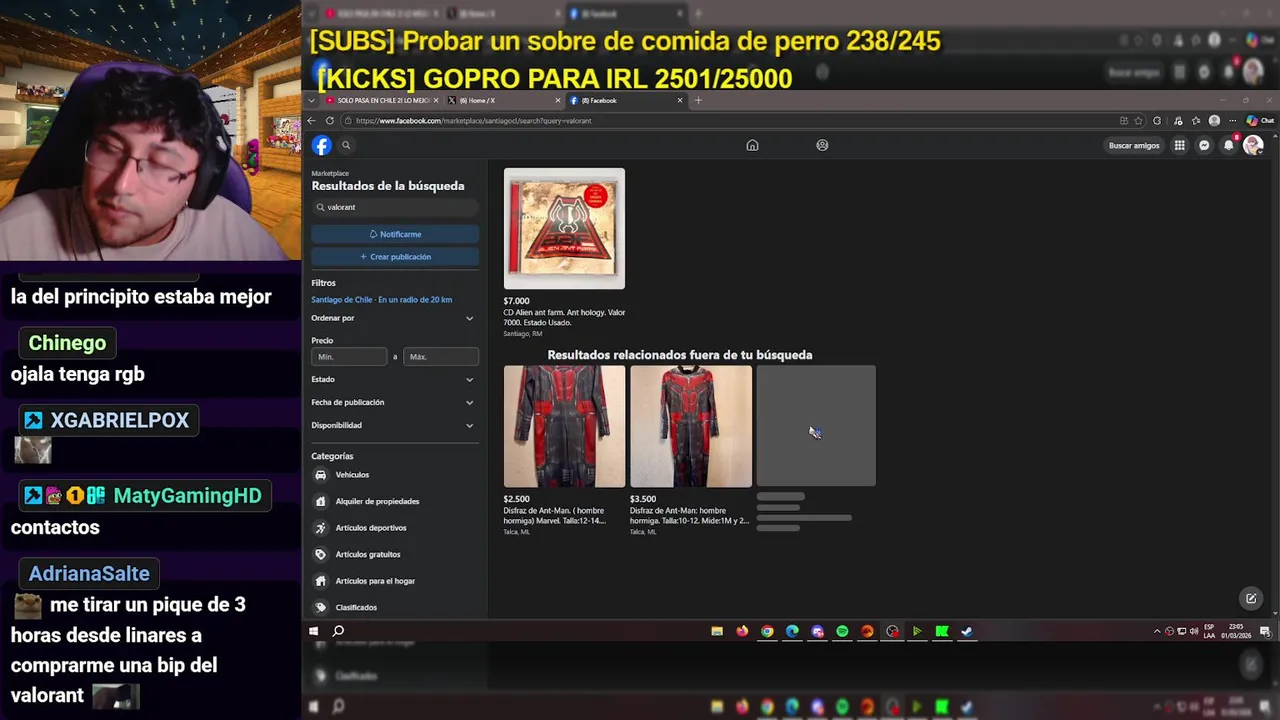Open Steam from taskbar
Viewport: 1280px width, 720px height.
pyautogui.click(x=967, y=631)
